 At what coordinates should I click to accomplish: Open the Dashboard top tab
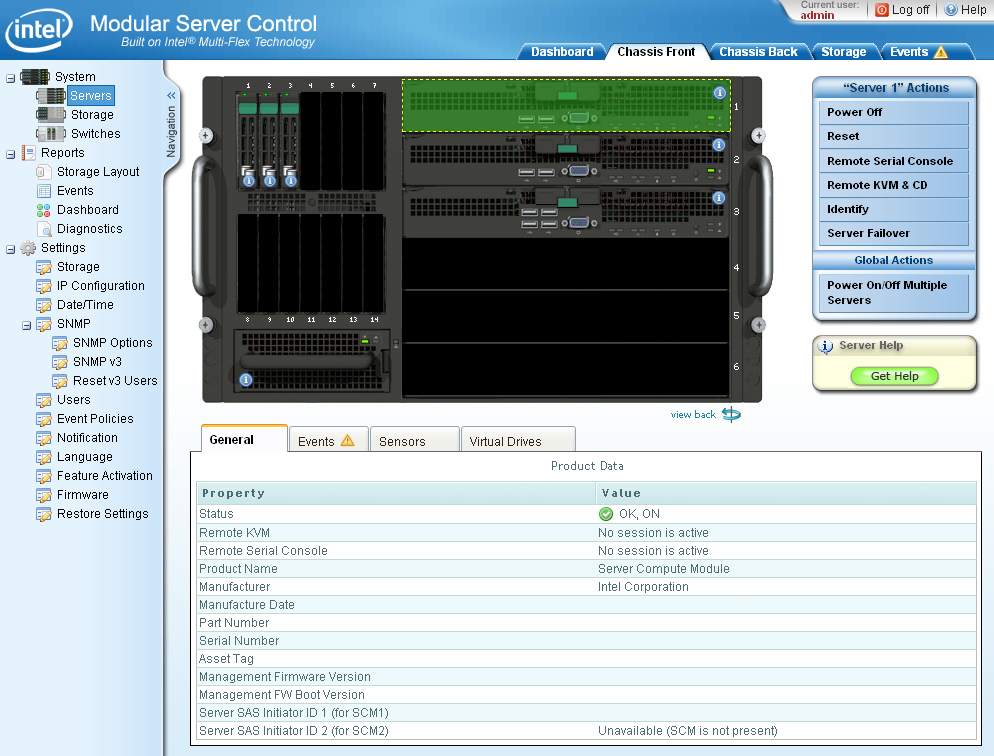pyautogui.click(x=562, y=52)
